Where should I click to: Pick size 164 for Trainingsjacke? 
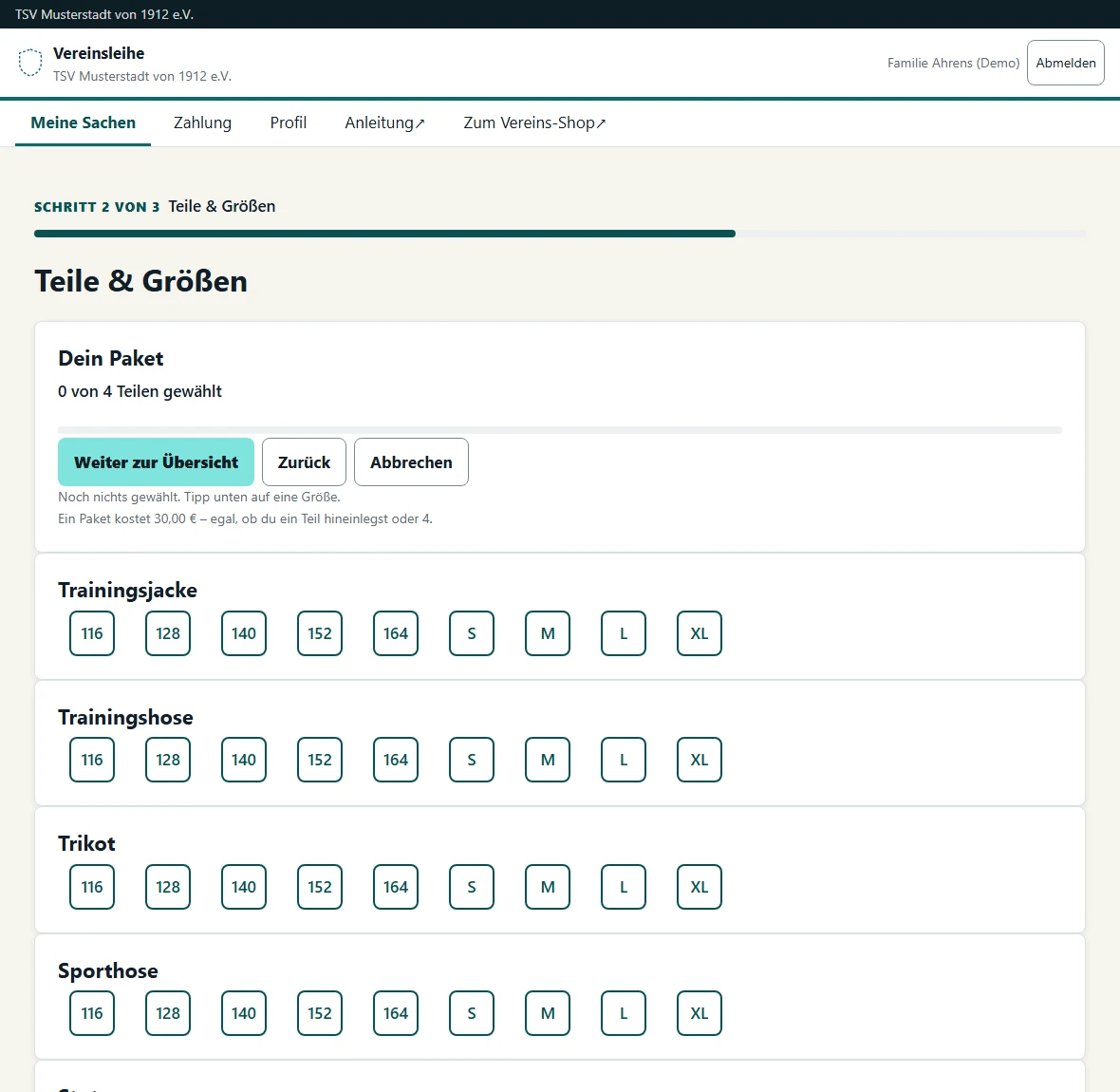[396, 633]
